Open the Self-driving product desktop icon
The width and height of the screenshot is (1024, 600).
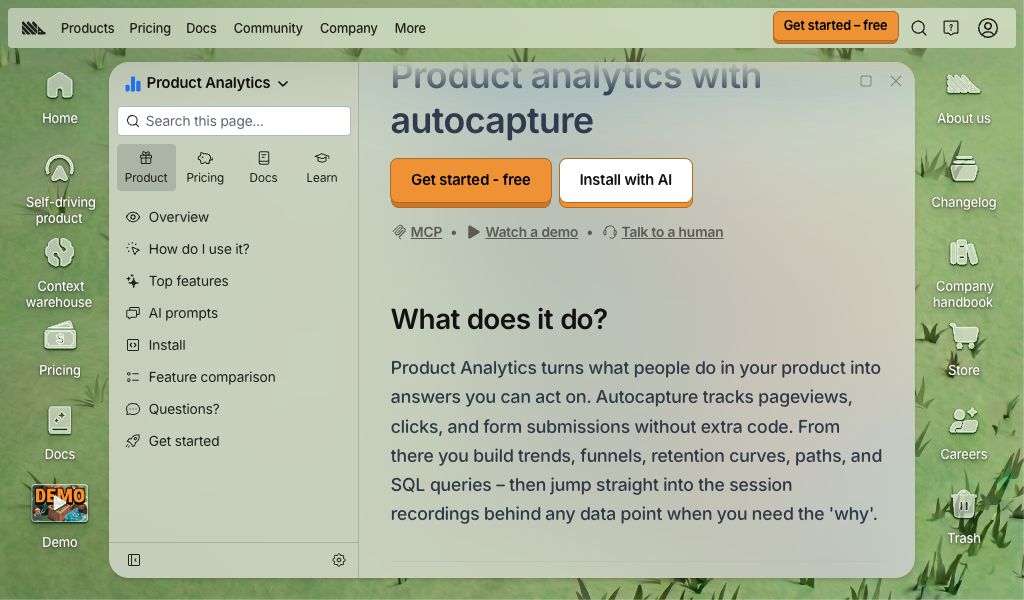tap(59, 168)
